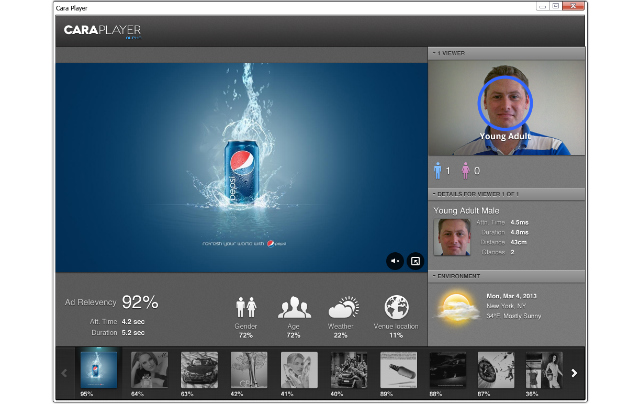The width and height of the screenshot is (640, 404).
Task: Click the Gender 72% value
Action: [246, 335]
